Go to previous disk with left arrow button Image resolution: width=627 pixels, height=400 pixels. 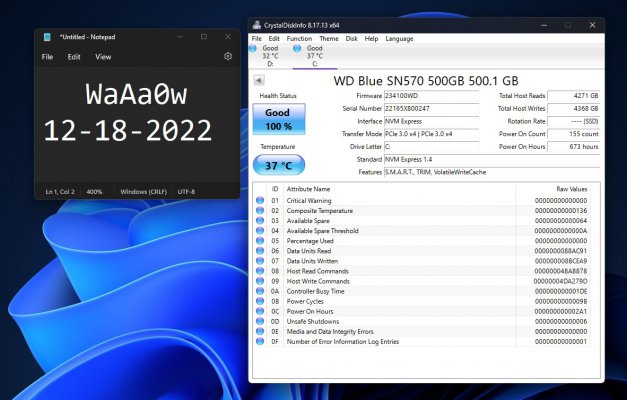tap(259, 80)
